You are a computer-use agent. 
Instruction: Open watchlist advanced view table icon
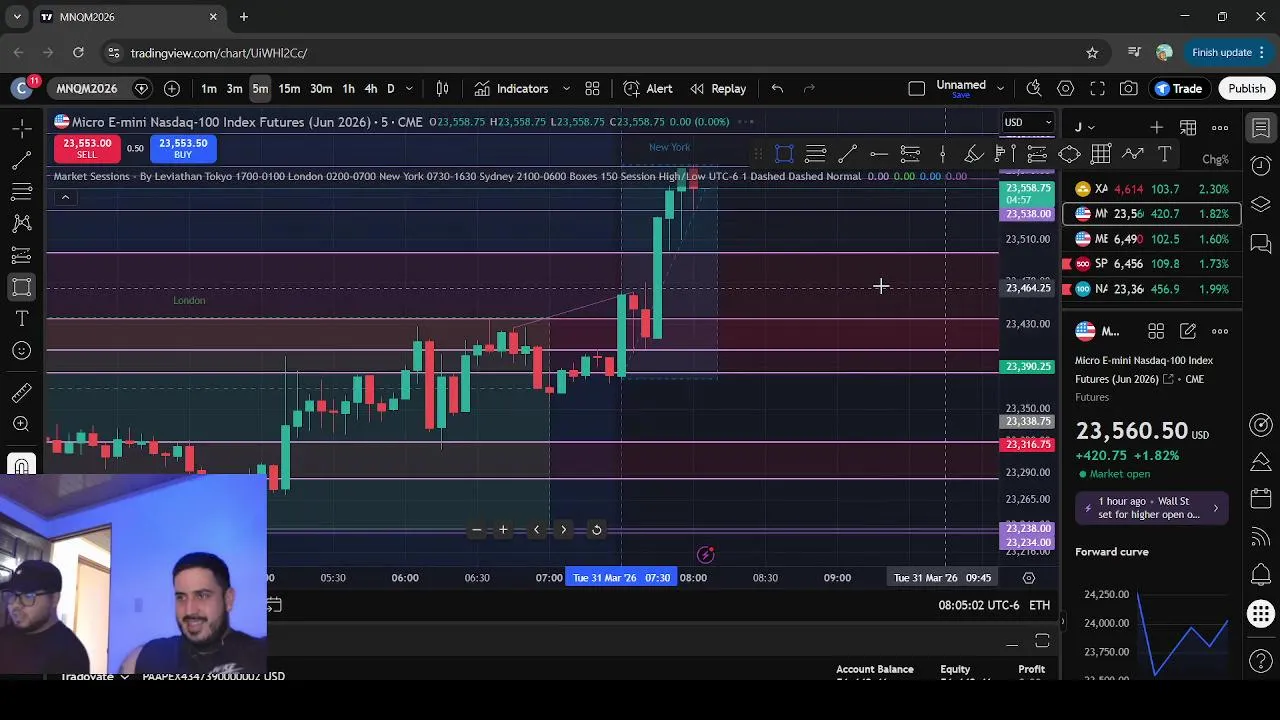coord(1188,127)
